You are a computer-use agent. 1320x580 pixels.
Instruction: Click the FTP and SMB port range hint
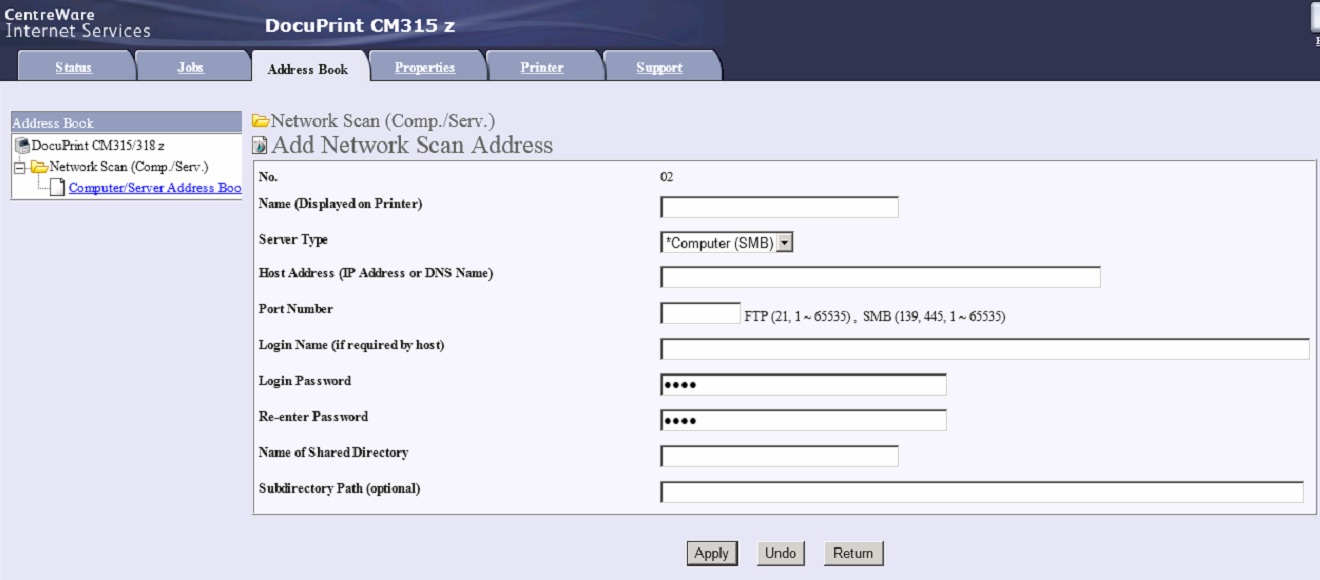(x=875, y=316)
